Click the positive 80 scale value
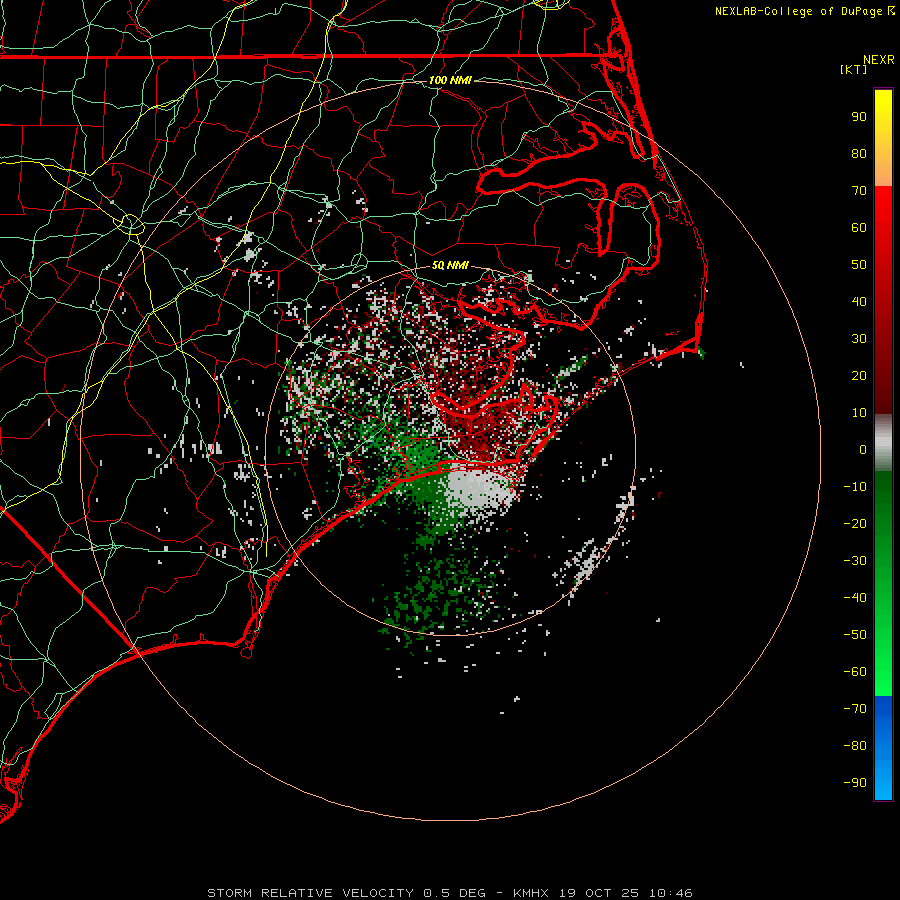 tap(859, 154)
